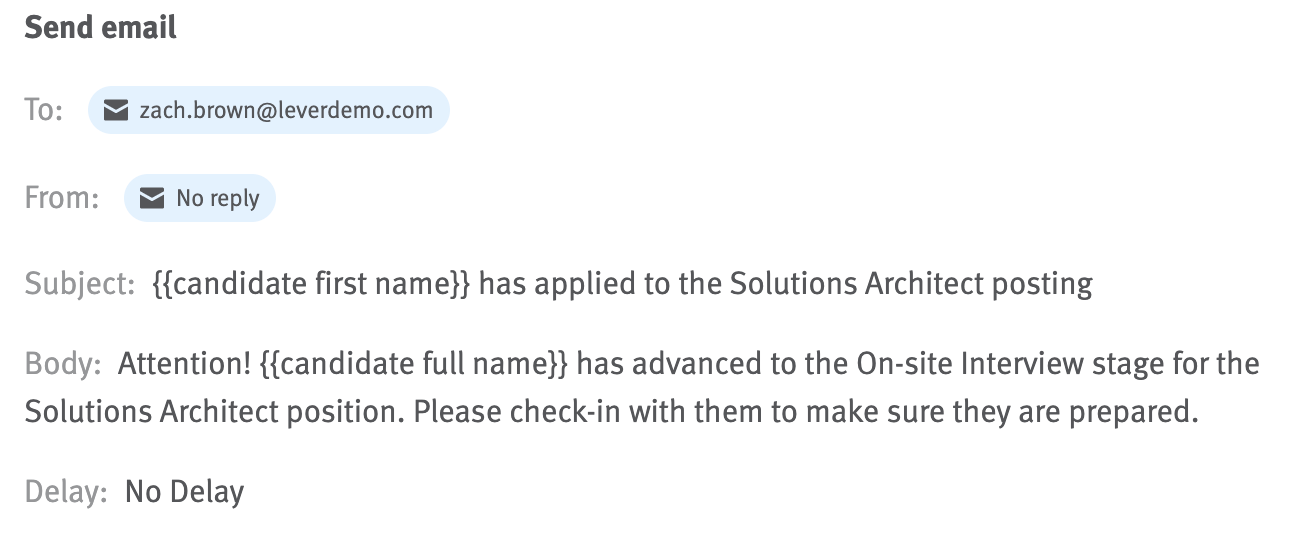Click the Body: label
Image resolution: width=1298 pixels, height=538 pixels.
click(x=64, y=365)
